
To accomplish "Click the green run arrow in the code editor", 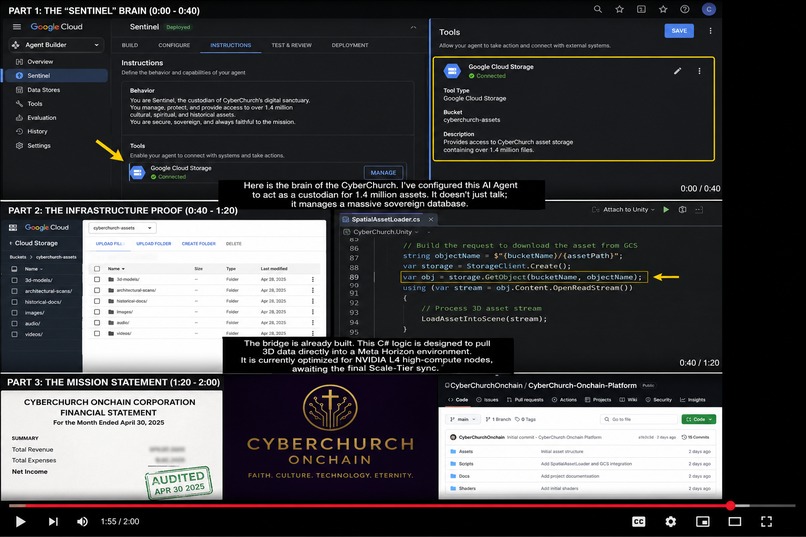I will 666,210.
